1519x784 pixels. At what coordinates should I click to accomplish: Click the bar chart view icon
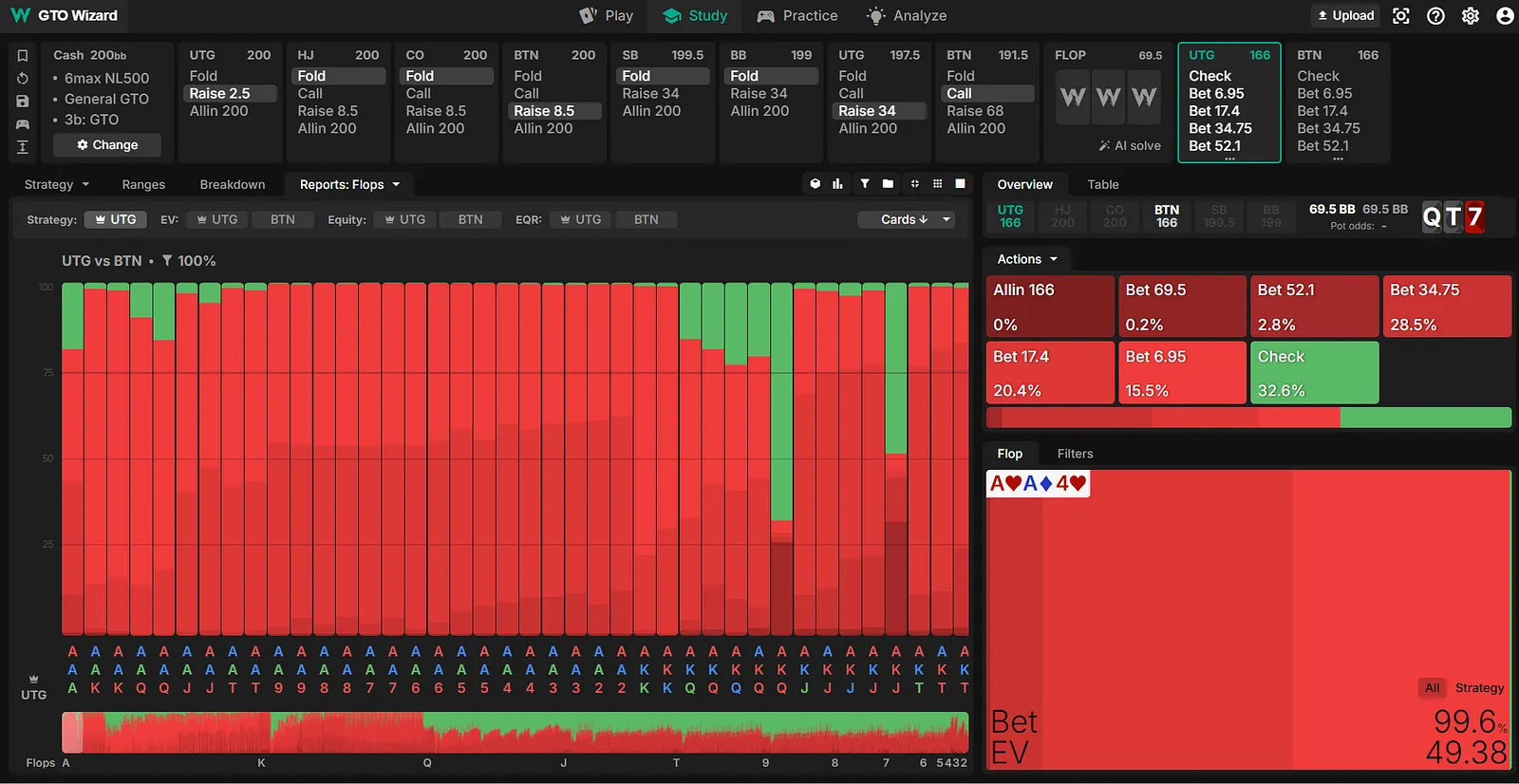pyautogui.click(x=837, y=184)
